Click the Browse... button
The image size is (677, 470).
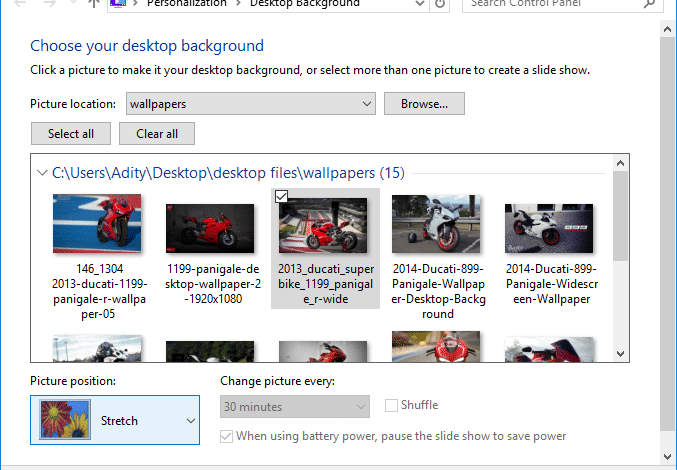pyautogui.click(x=424, y=104)
